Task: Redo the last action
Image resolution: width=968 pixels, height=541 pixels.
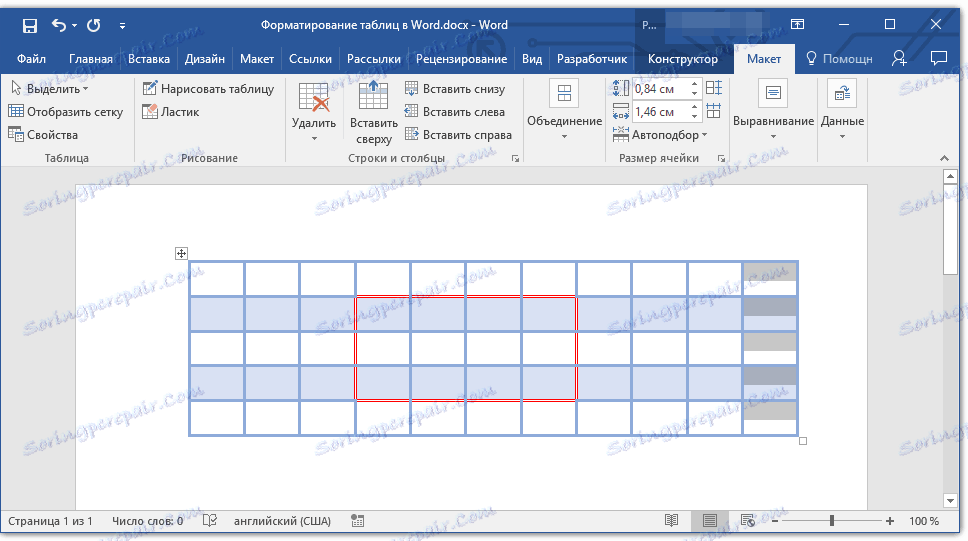Action: 94,25
